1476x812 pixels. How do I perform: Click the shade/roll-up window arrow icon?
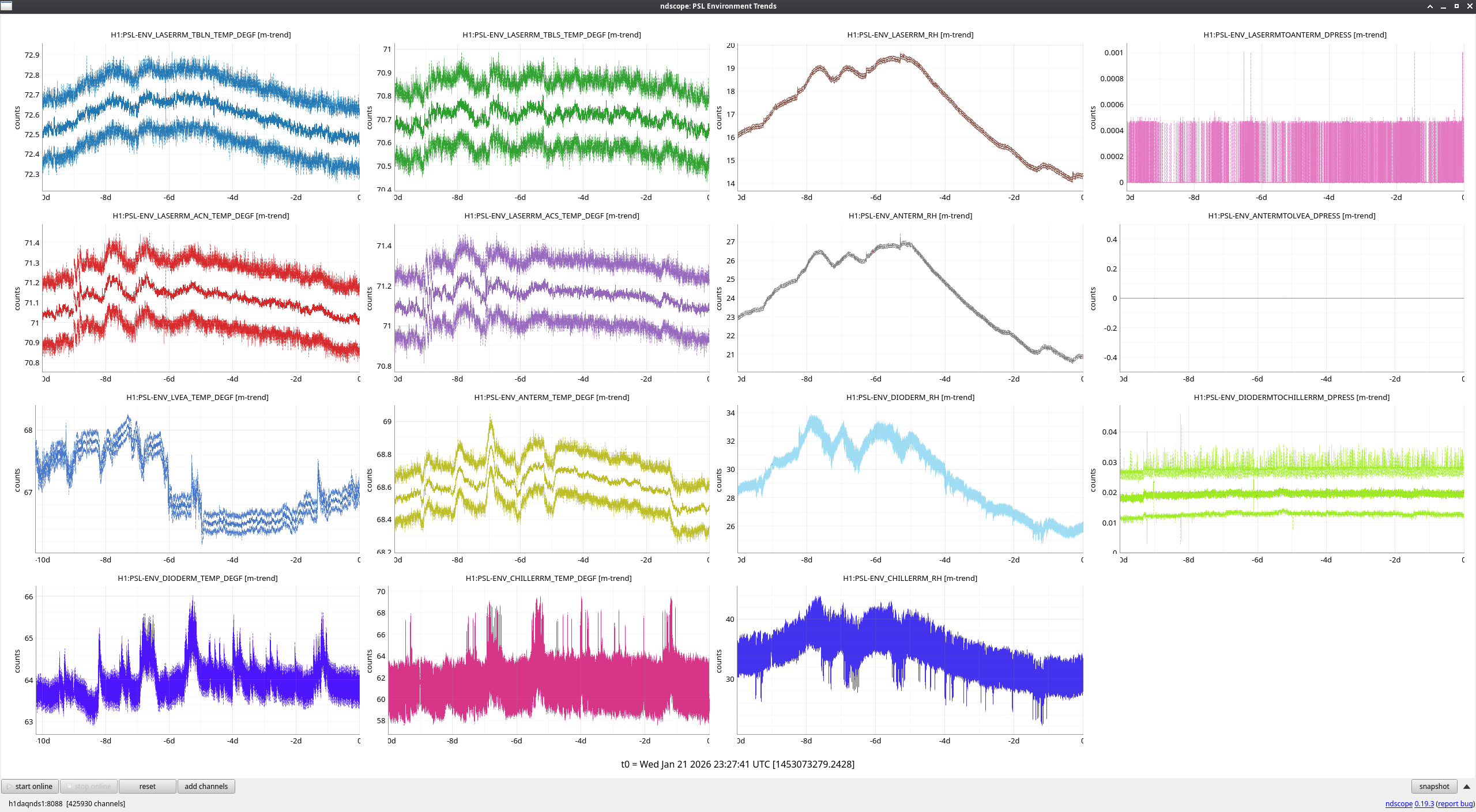(x=1430, y=6)
